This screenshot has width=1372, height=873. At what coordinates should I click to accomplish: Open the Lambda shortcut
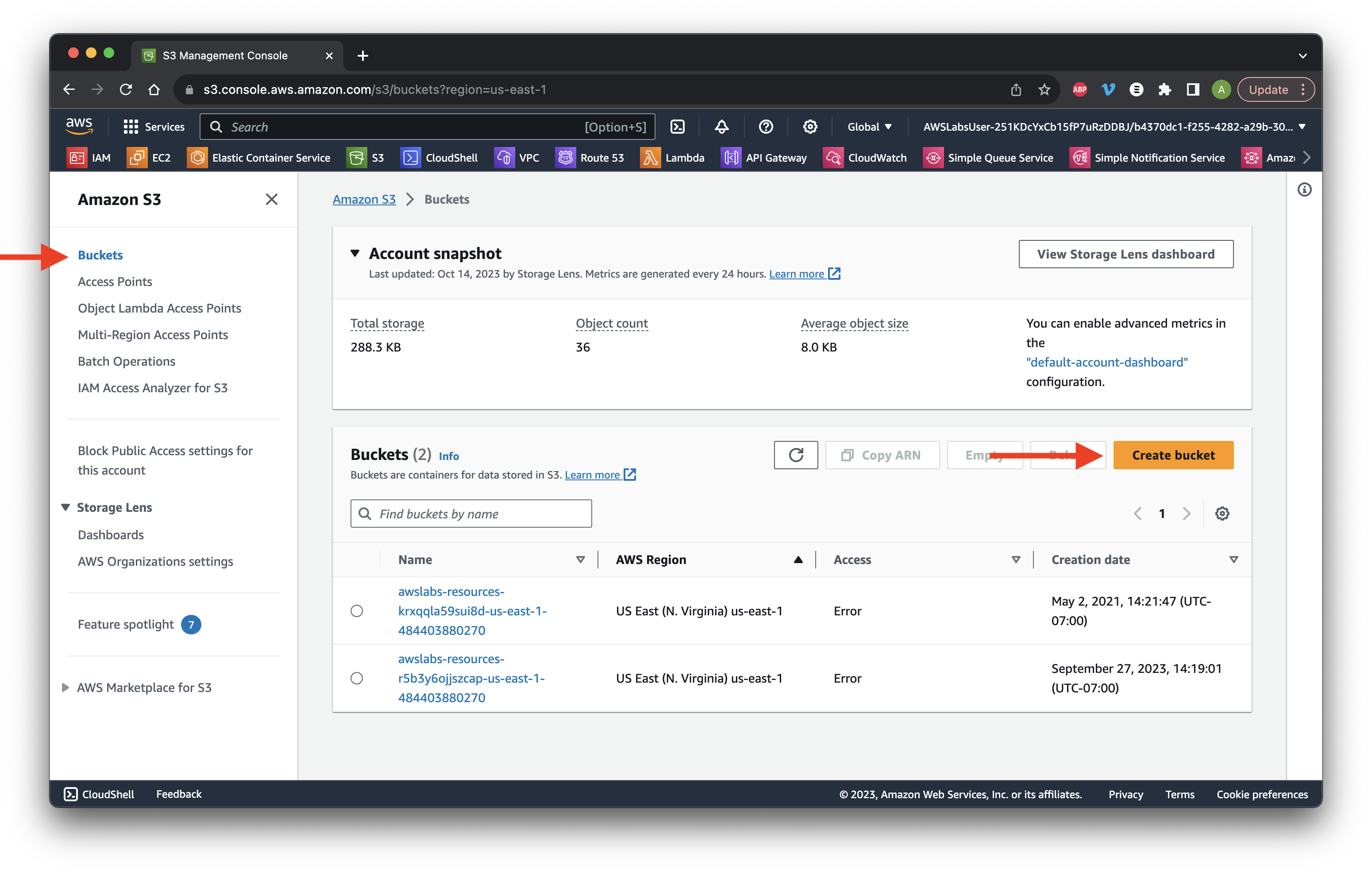coord(672,158)
